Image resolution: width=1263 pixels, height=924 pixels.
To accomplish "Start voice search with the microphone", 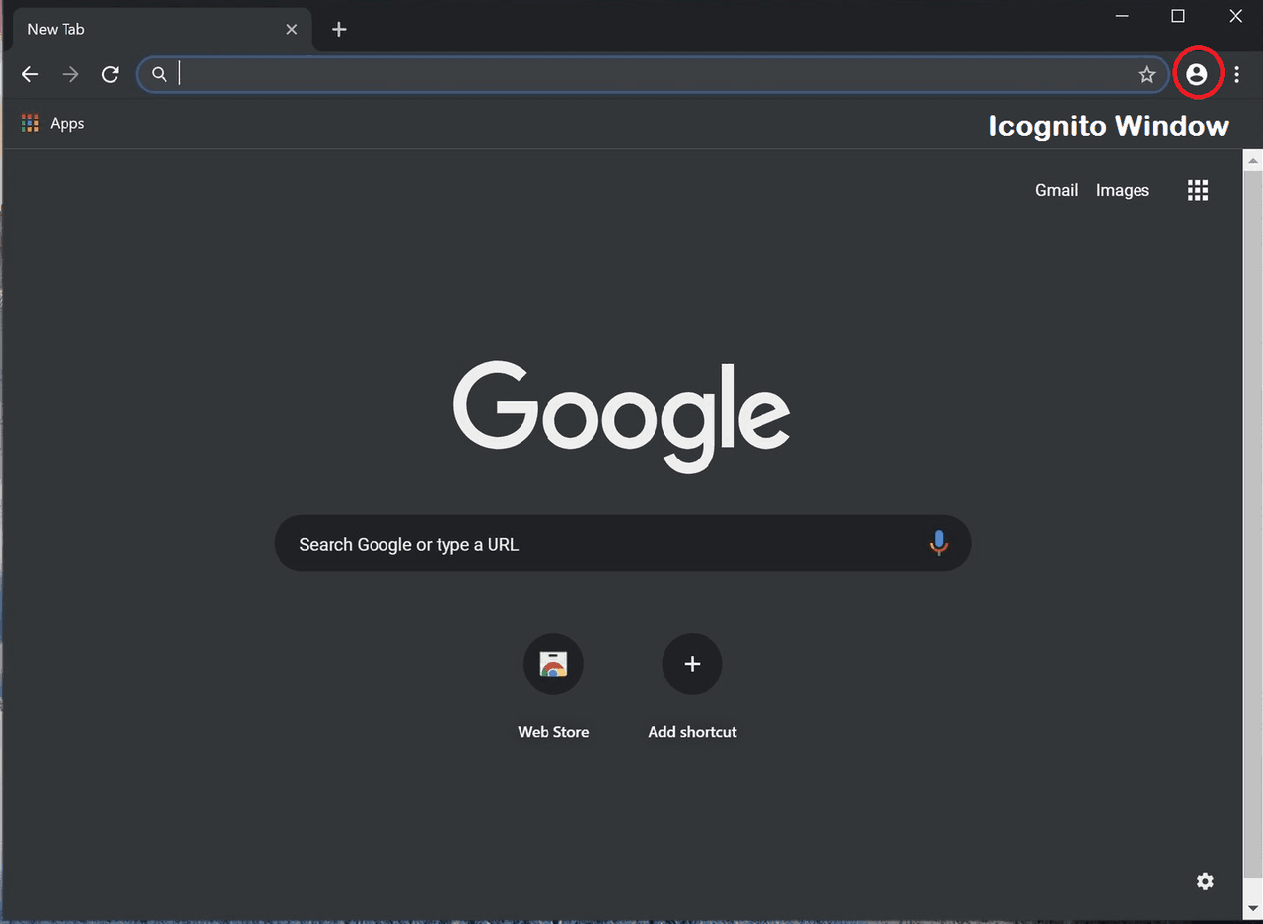I will point(938,543).
